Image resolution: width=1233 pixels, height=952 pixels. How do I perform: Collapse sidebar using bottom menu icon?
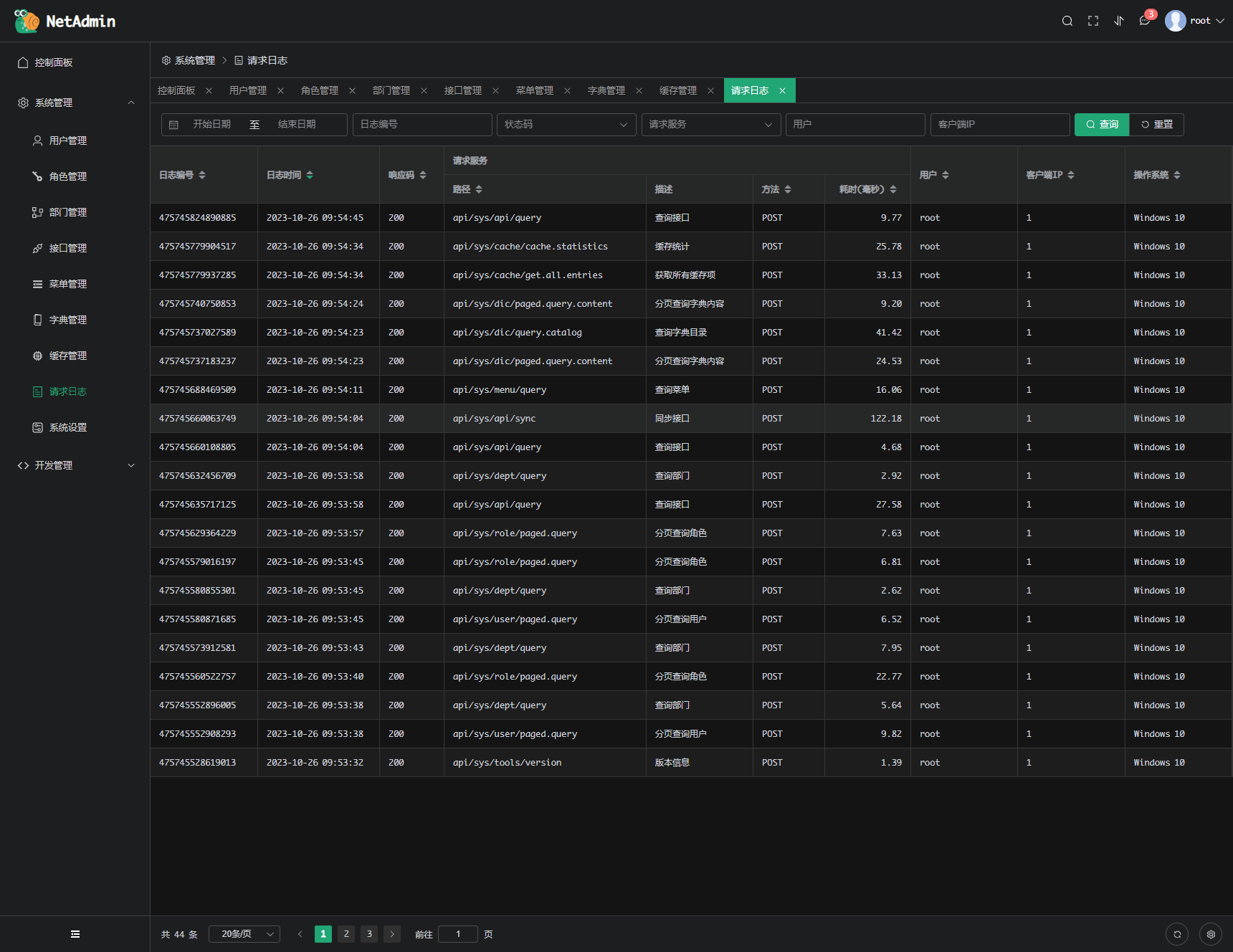[x=75, y=934]
